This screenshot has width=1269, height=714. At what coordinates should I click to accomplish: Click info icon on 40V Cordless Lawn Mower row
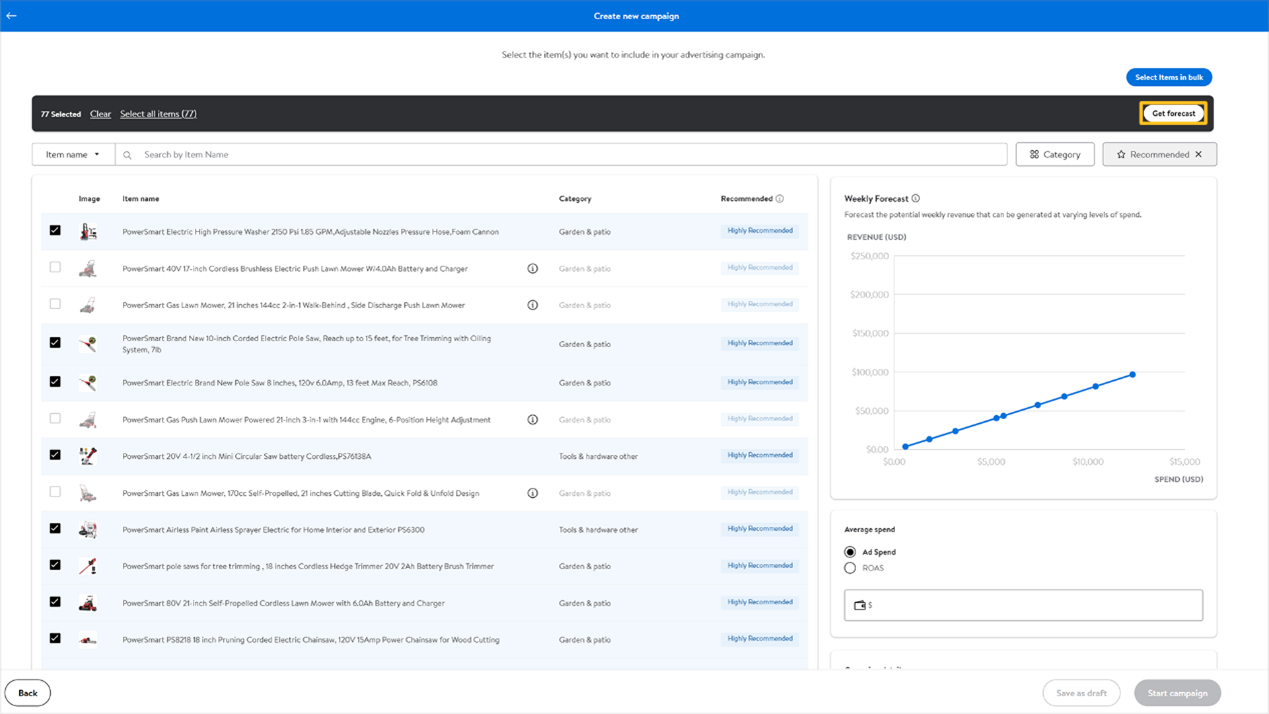click(533, 269)
